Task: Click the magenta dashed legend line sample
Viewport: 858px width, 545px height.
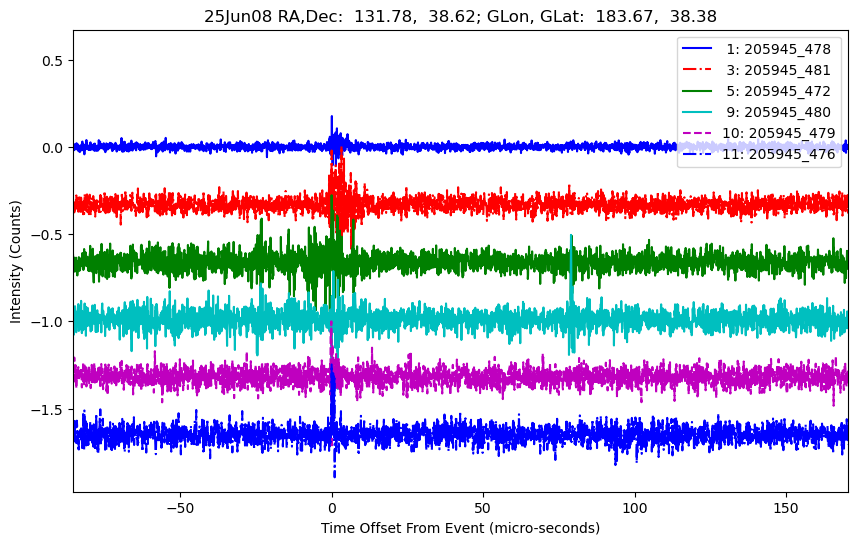Action: click(x=697, y=132)
